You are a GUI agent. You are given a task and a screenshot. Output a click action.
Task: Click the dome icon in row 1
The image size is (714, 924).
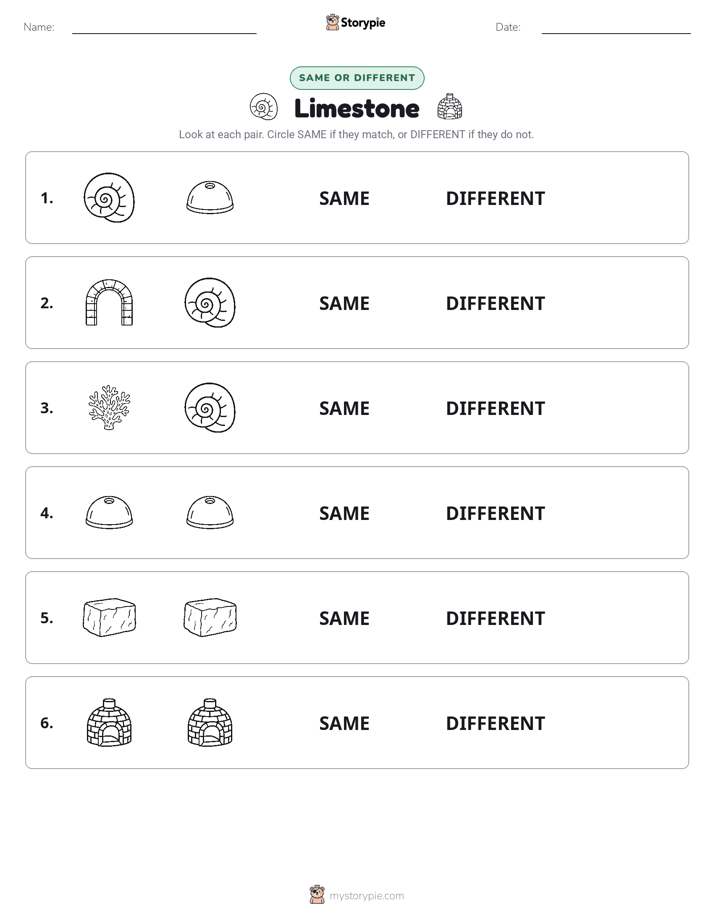pos(210,197)
